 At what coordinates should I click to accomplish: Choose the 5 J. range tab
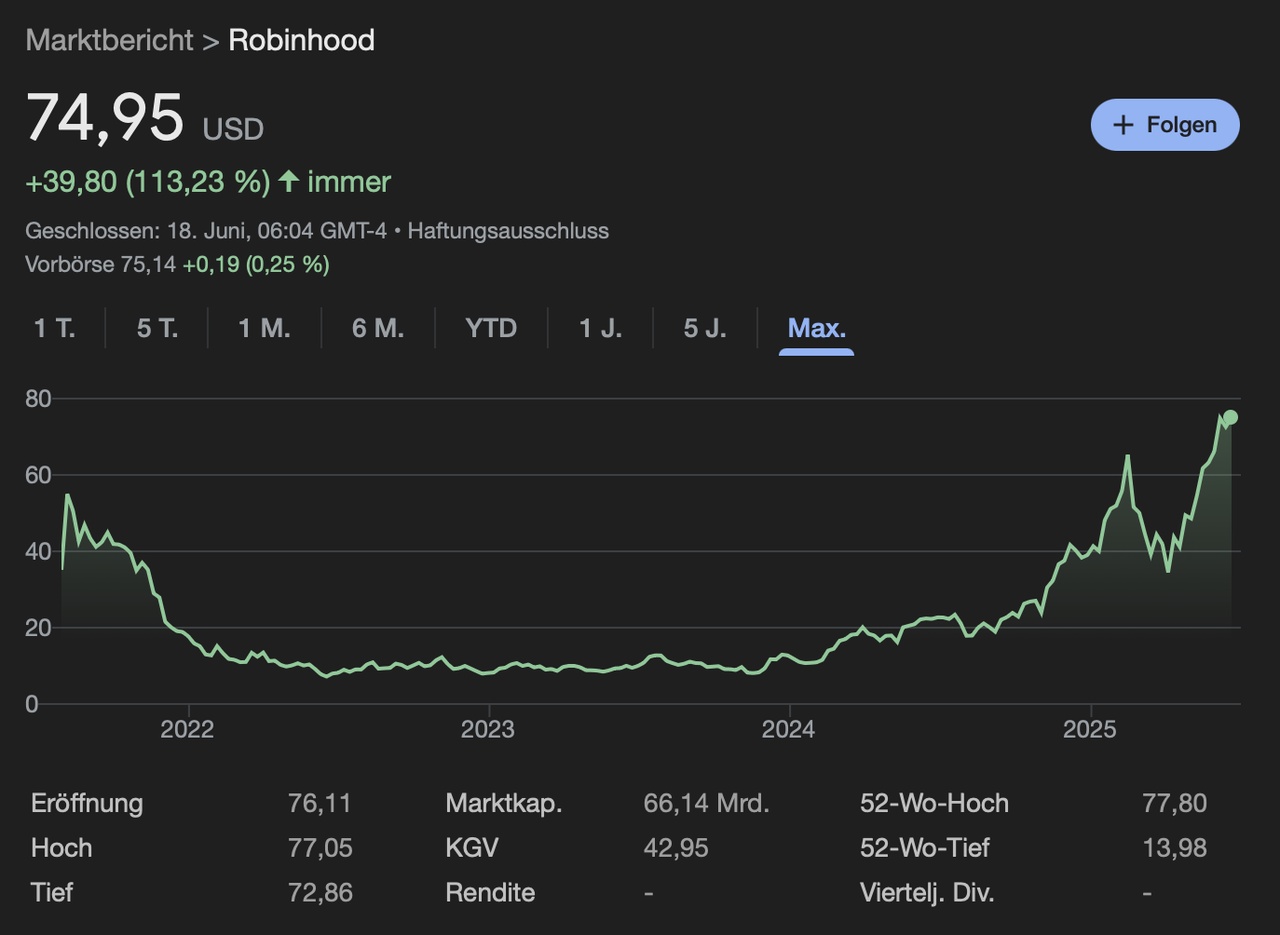click(x=705, y=328)
